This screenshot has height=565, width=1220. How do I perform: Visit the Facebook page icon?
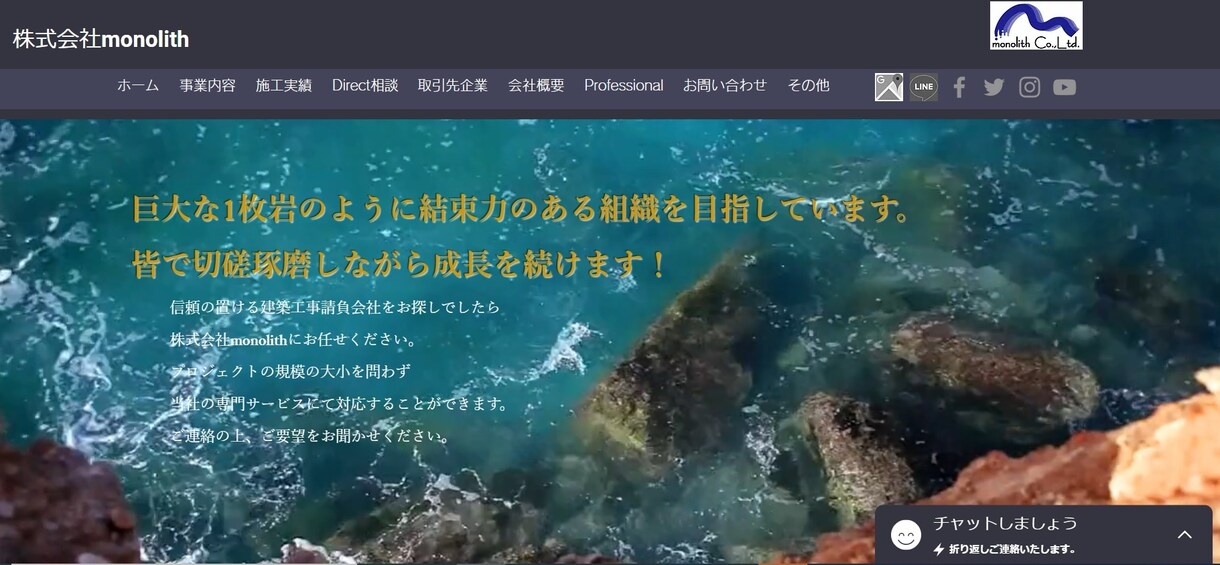[x=959, y=87]
